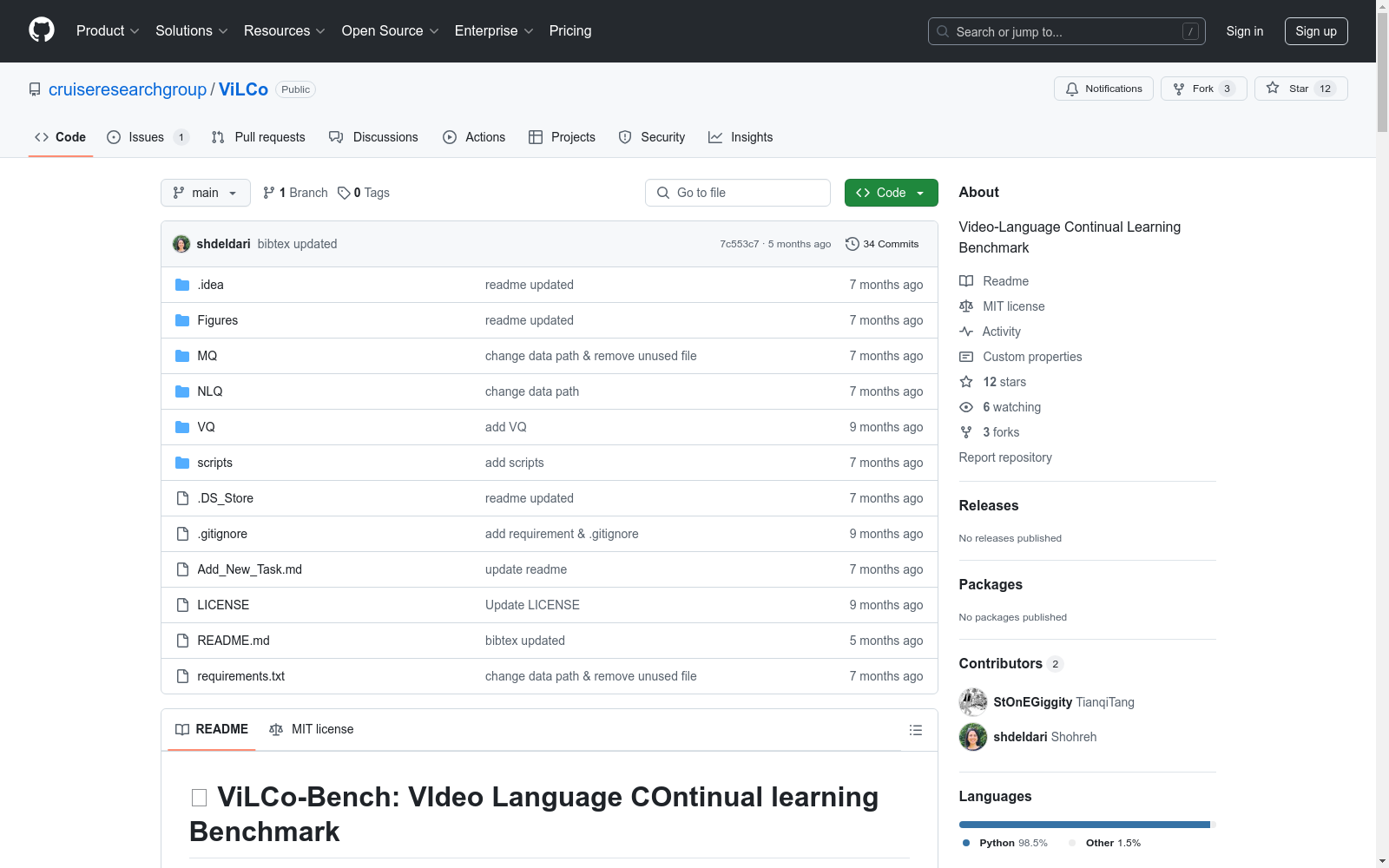The height and width of the screenshot is (868, 1389).
Task: Switch to the Insights tab
Action: coord(741,137)
